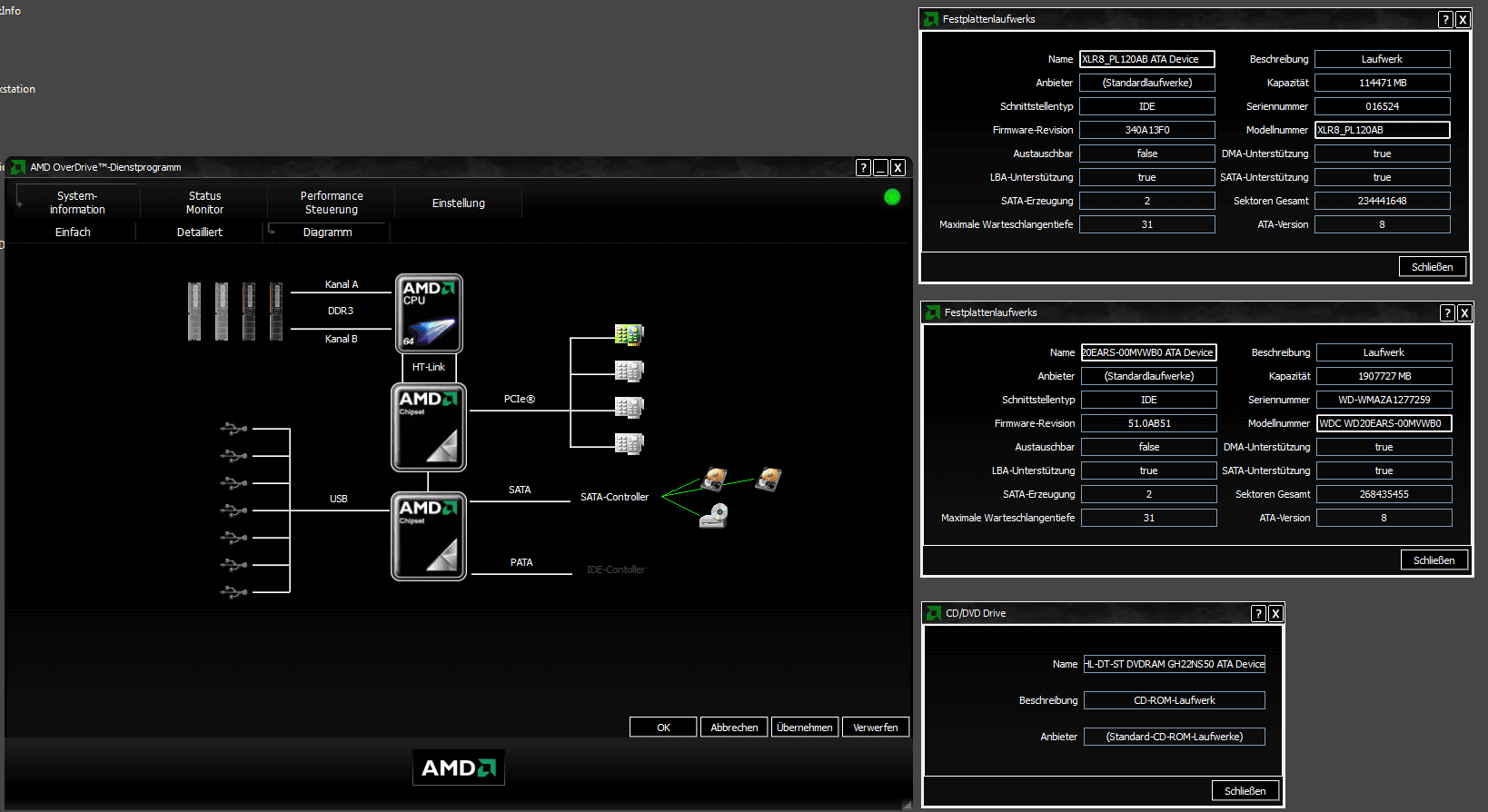The height and width of the screenshot is (812, 1488).
Task: Open the first hard disk icon at SATA-Controller
Action: [x=715, y=479]
